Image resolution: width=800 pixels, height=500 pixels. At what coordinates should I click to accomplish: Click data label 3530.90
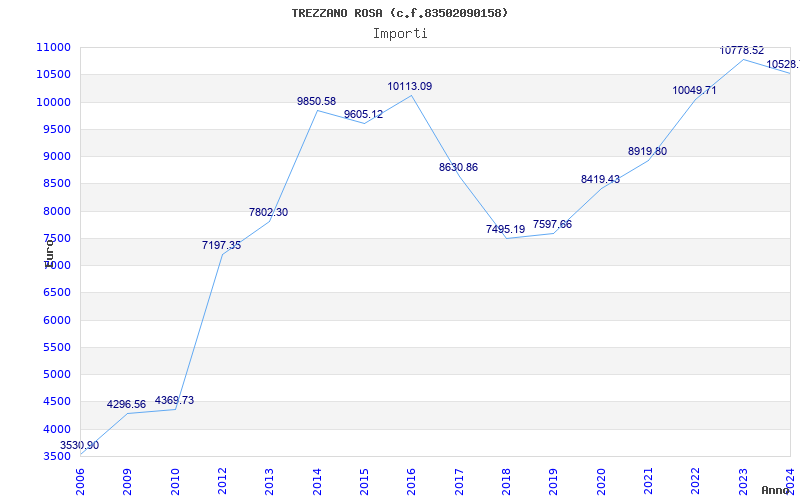click(x=80, y=445)
